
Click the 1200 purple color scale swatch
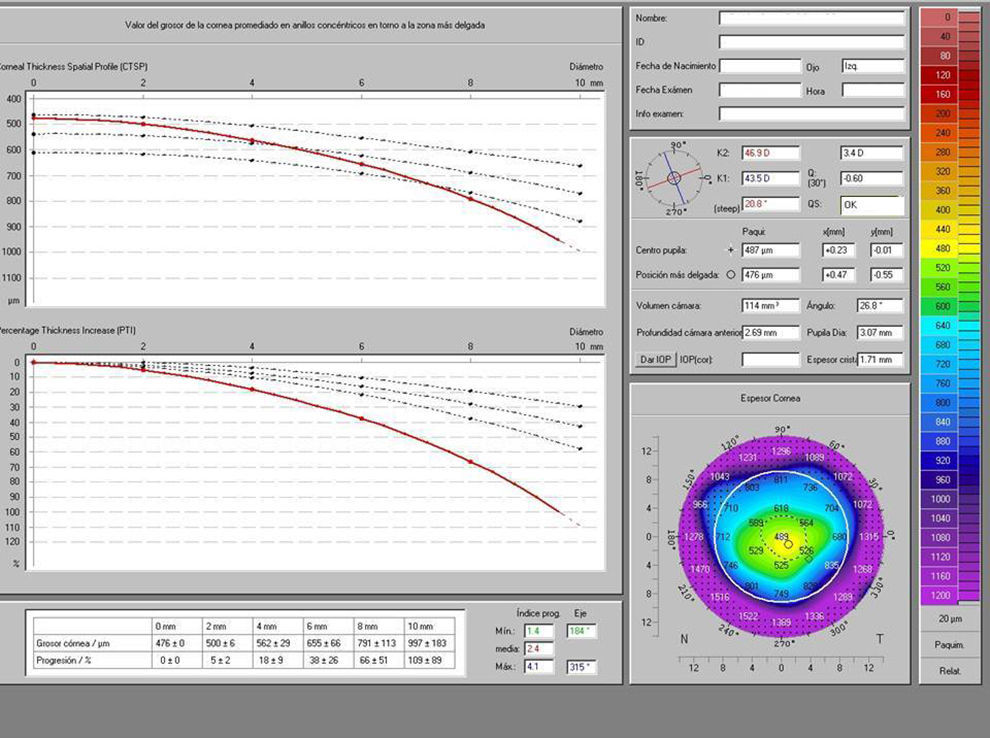[x=943, y=594]
